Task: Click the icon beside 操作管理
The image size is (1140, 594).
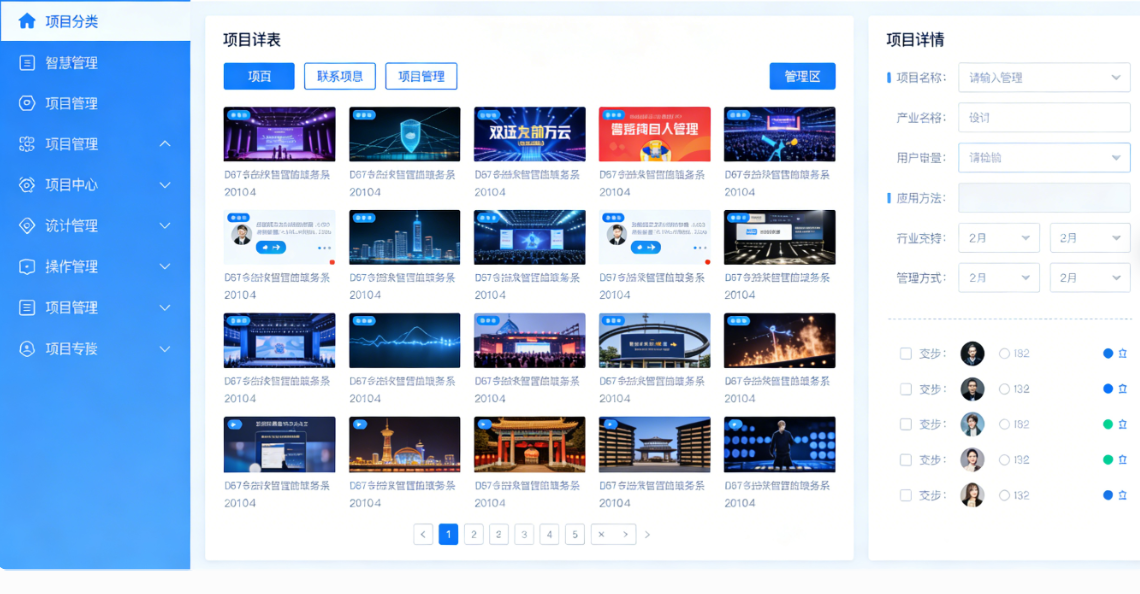Action: (27, 267)
